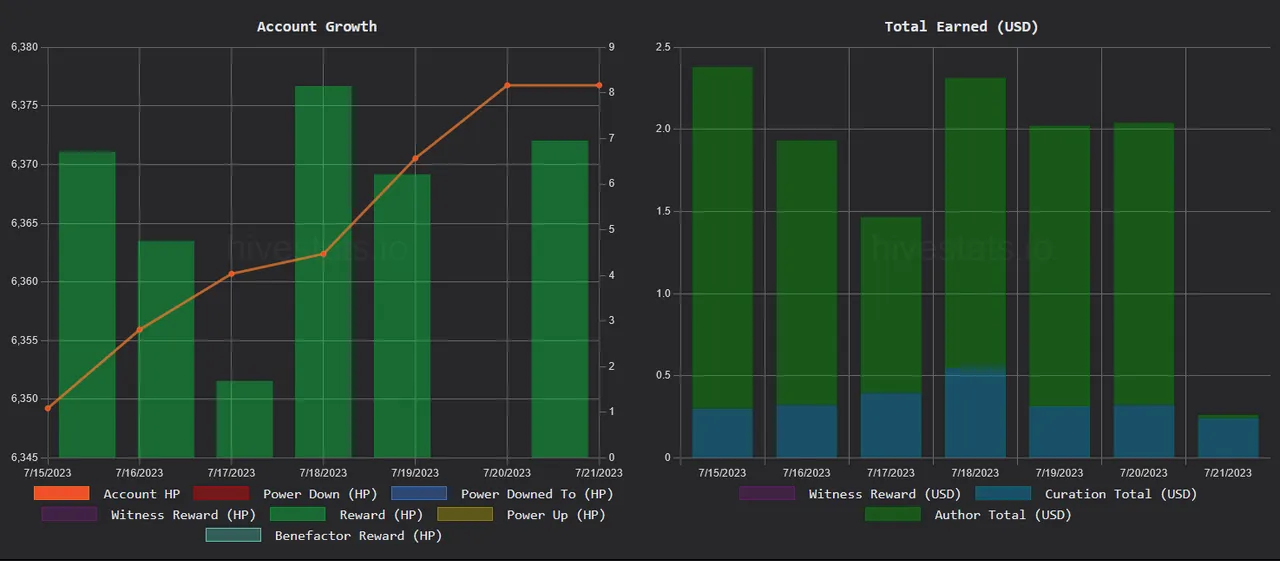The width and height of the screenshot is (1280, 561).
Task: Click the 7/17/2023 curation total bar segment
Action: [891, 425]
